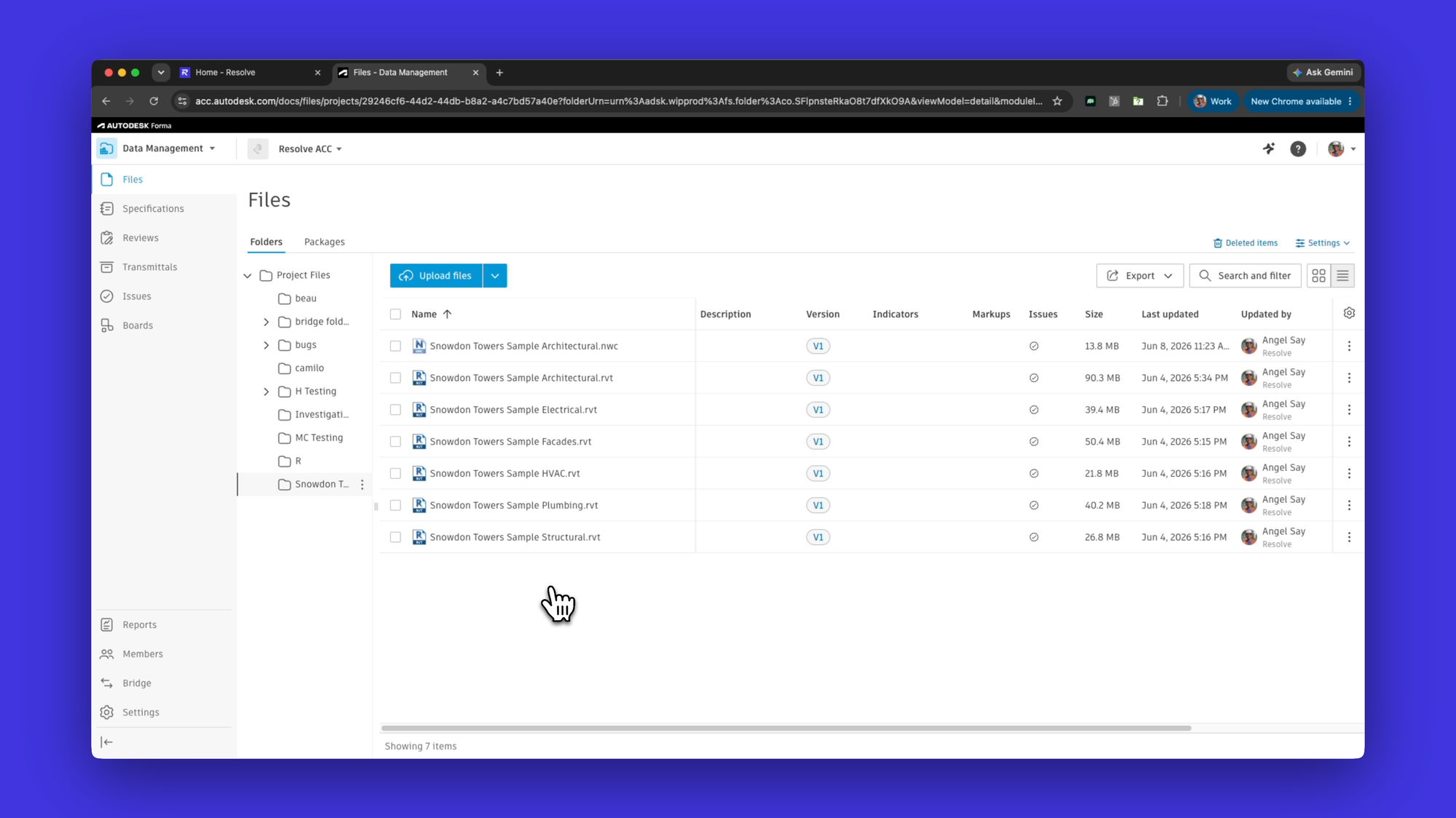Open the Settings dropdown near Deleted items

point(1323,243)
